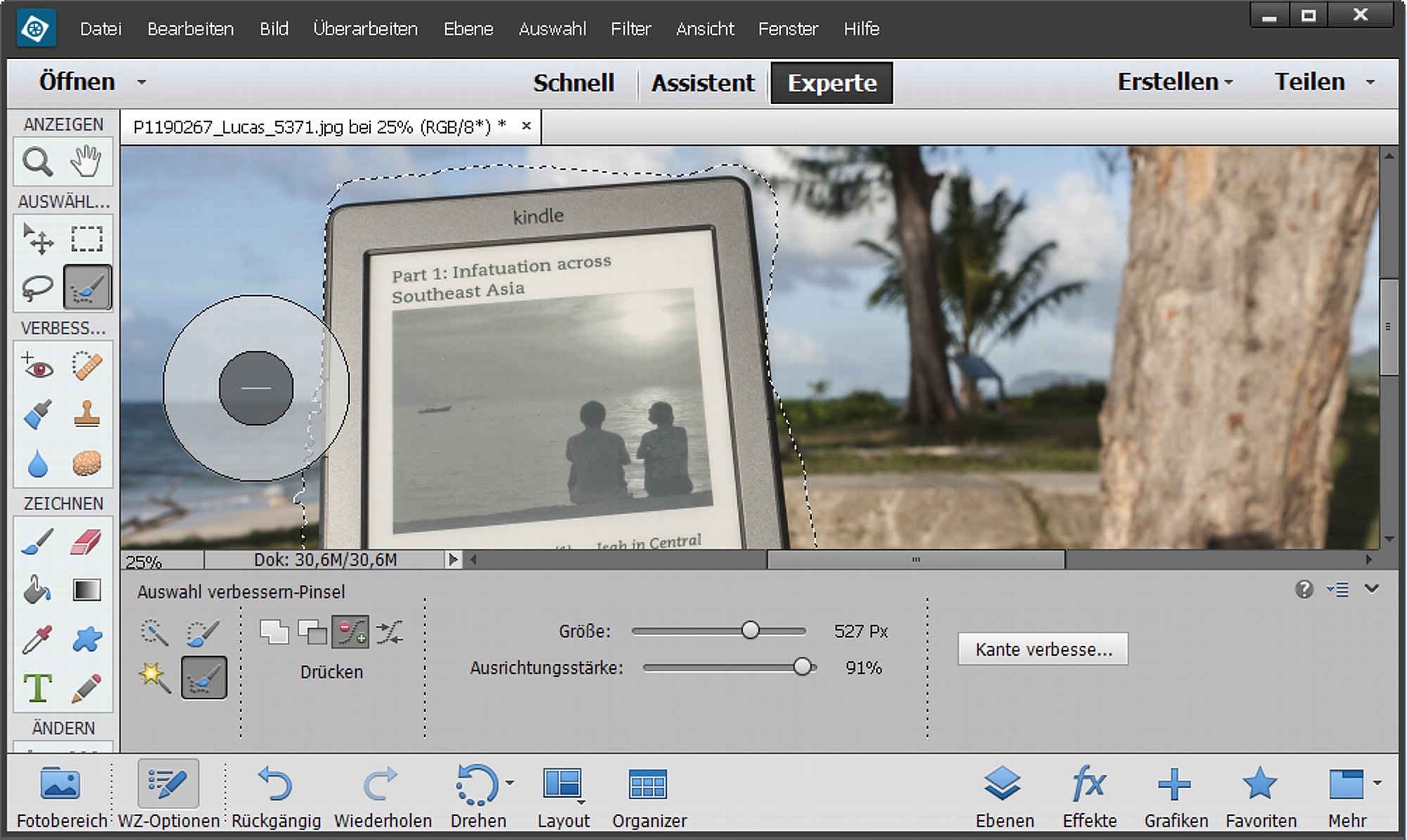Expand the Erstellen dropdown
Screen dimensions: 1407x840
[1176, 82]
